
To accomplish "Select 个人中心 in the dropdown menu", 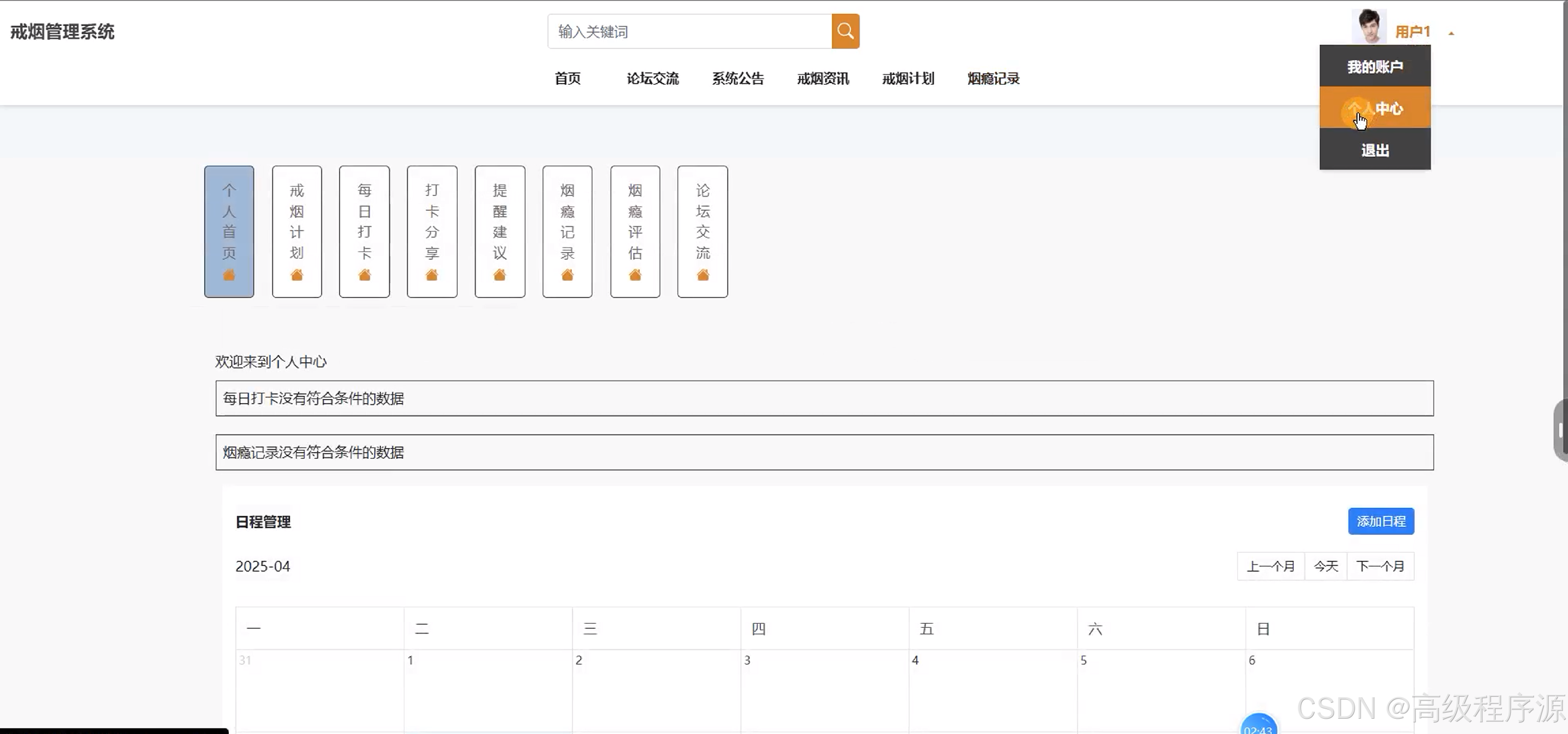I will tap(1374, 108).
